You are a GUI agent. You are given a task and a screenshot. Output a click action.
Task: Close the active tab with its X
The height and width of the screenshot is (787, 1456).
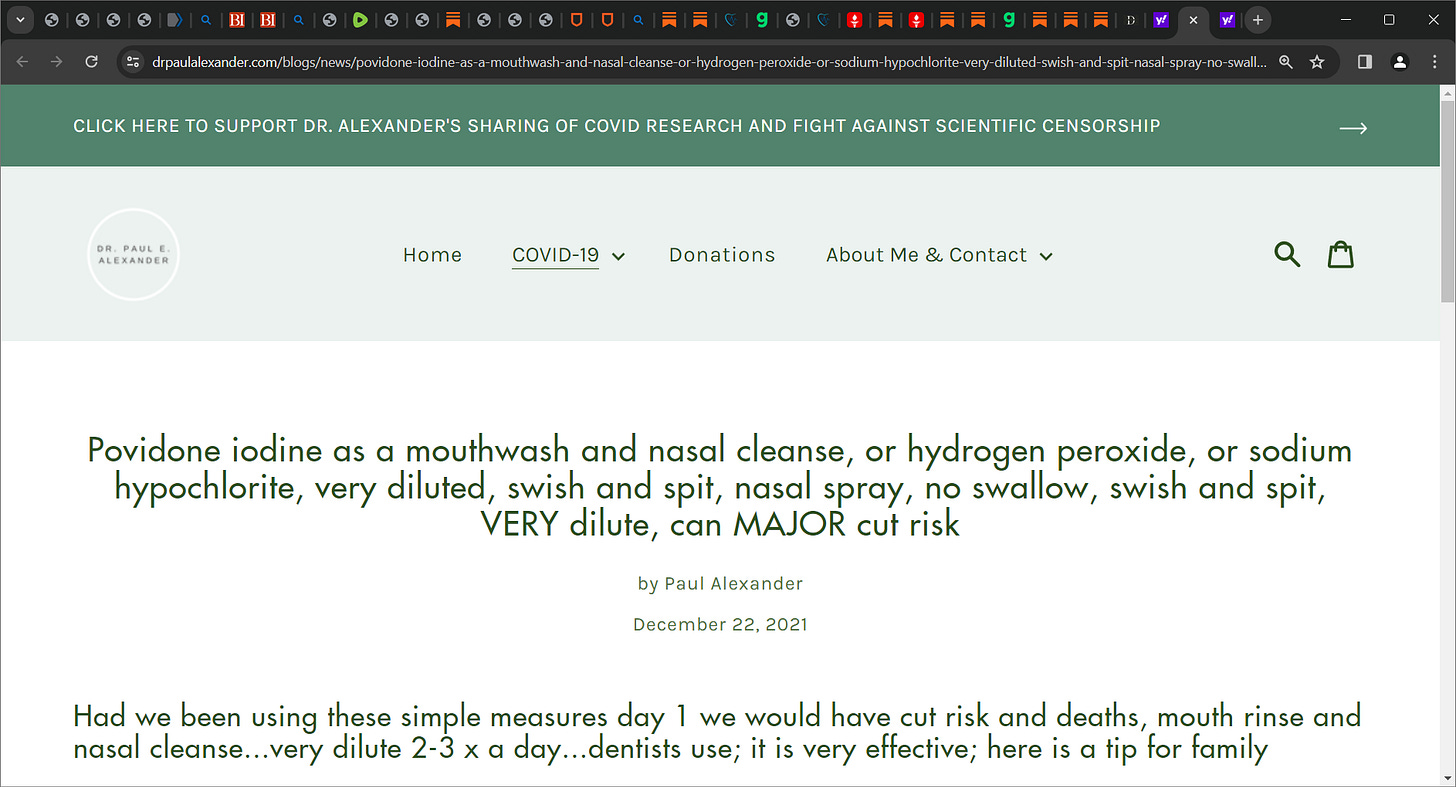click(x=1193, y=20)
